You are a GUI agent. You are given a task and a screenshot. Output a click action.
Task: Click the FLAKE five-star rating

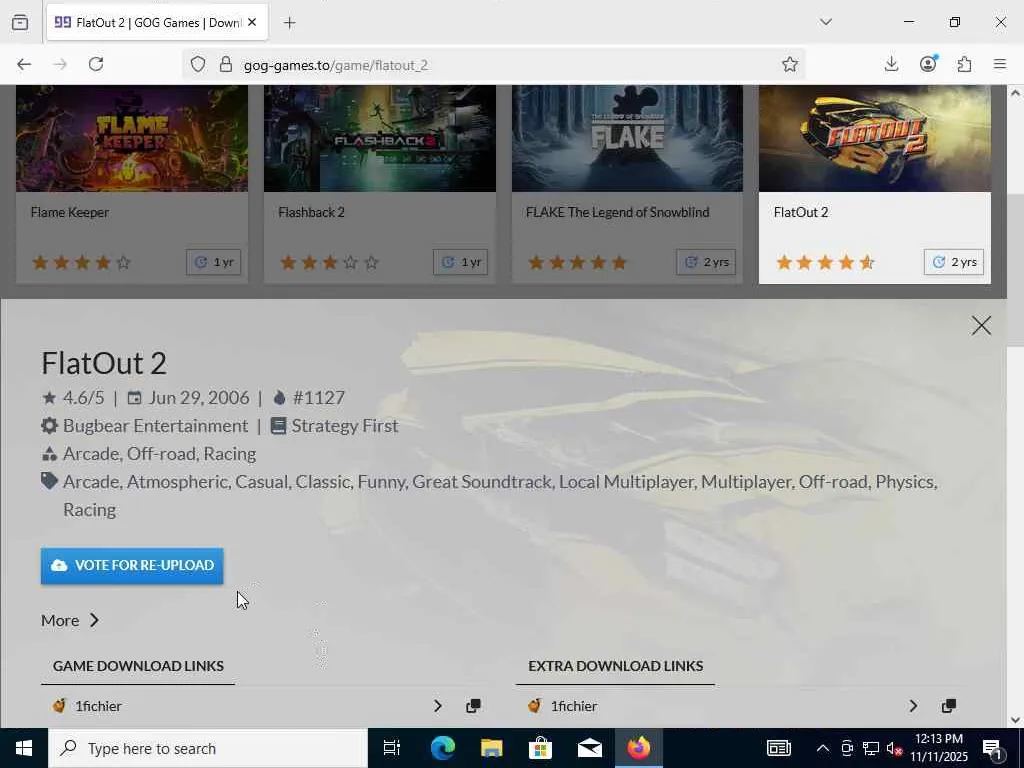pos(577,263)
